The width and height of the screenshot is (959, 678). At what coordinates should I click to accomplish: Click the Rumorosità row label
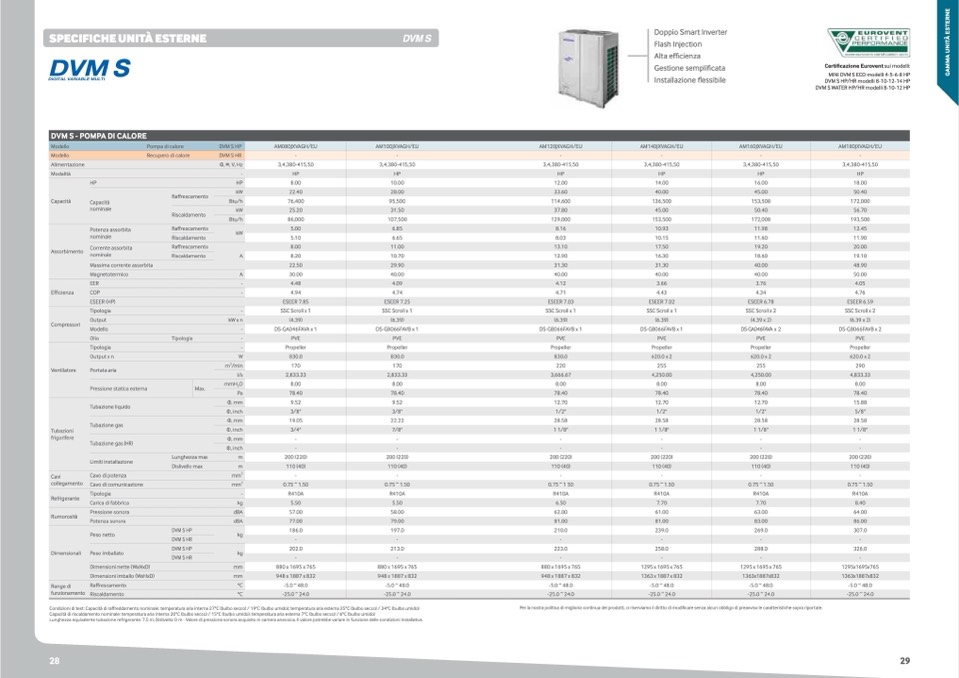(x=64, y=516)
